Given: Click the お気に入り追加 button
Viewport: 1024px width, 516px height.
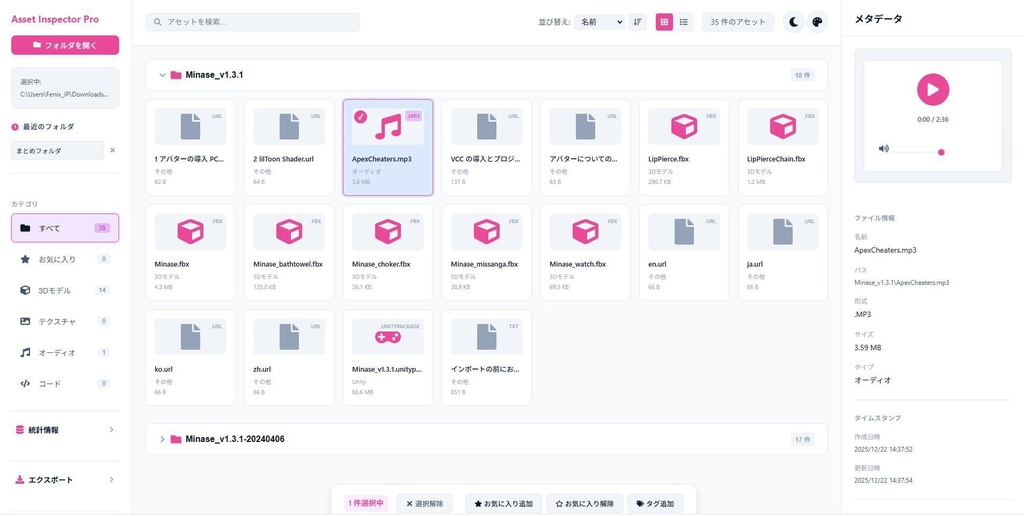Looking at the screenshot, I should point(504,504).
